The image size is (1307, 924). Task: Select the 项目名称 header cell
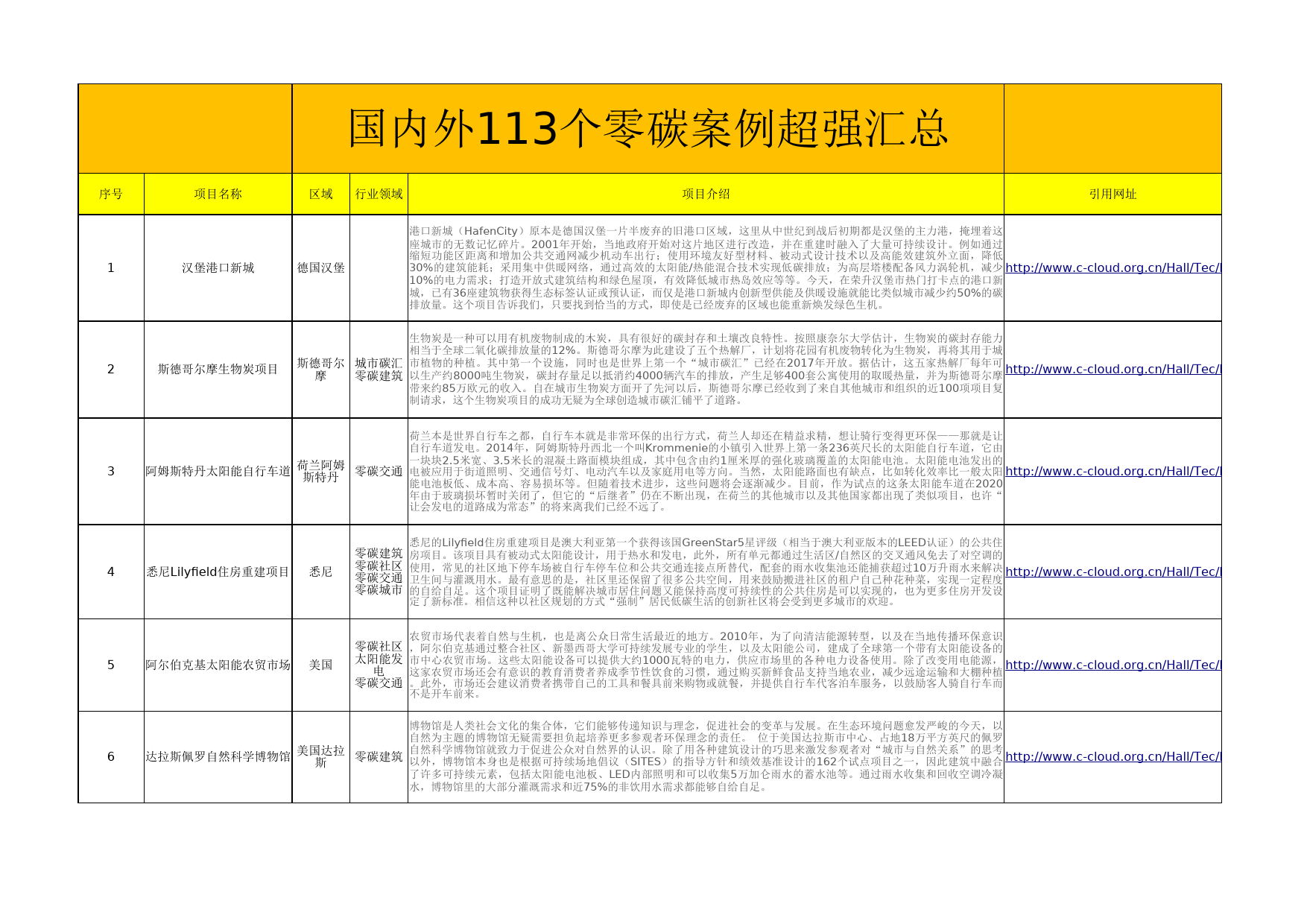click(x=218, y=194)
